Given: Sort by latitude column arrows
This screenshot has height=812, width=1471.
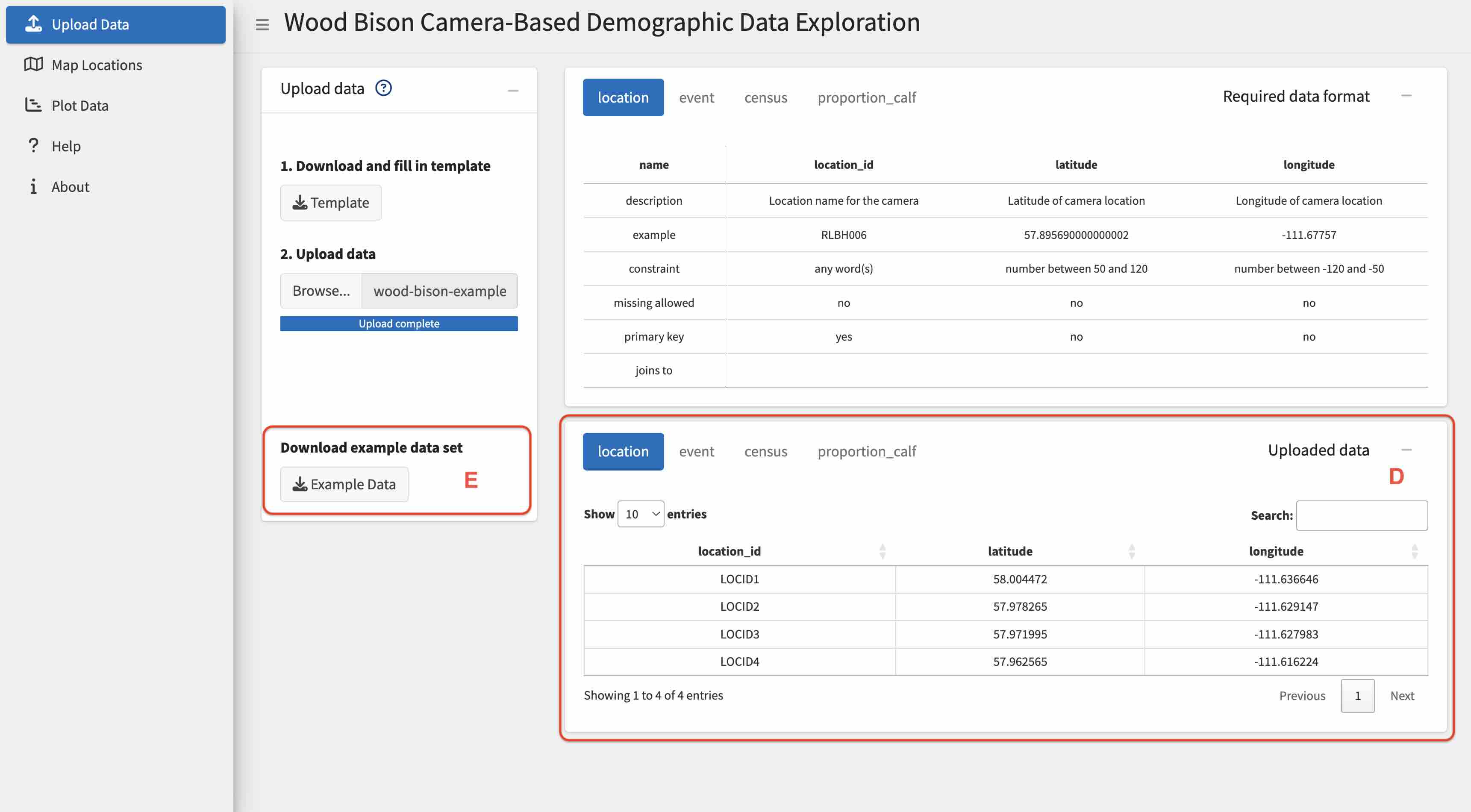Looking at the screenshot, I should click(x=1132, y=551).
